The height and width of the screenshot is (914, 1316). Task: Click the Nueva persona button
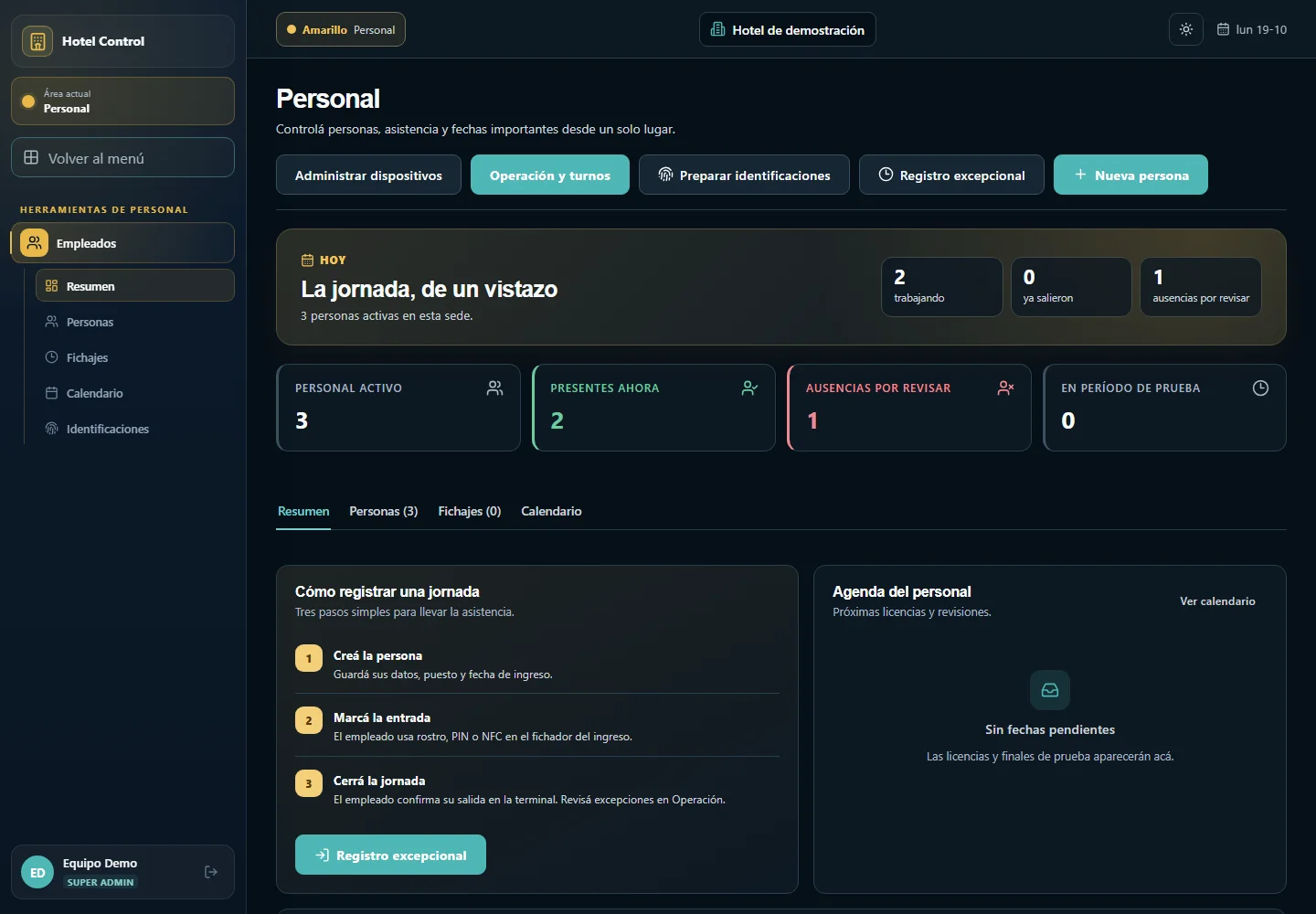pyautogui.click(x=1130, y=175)
